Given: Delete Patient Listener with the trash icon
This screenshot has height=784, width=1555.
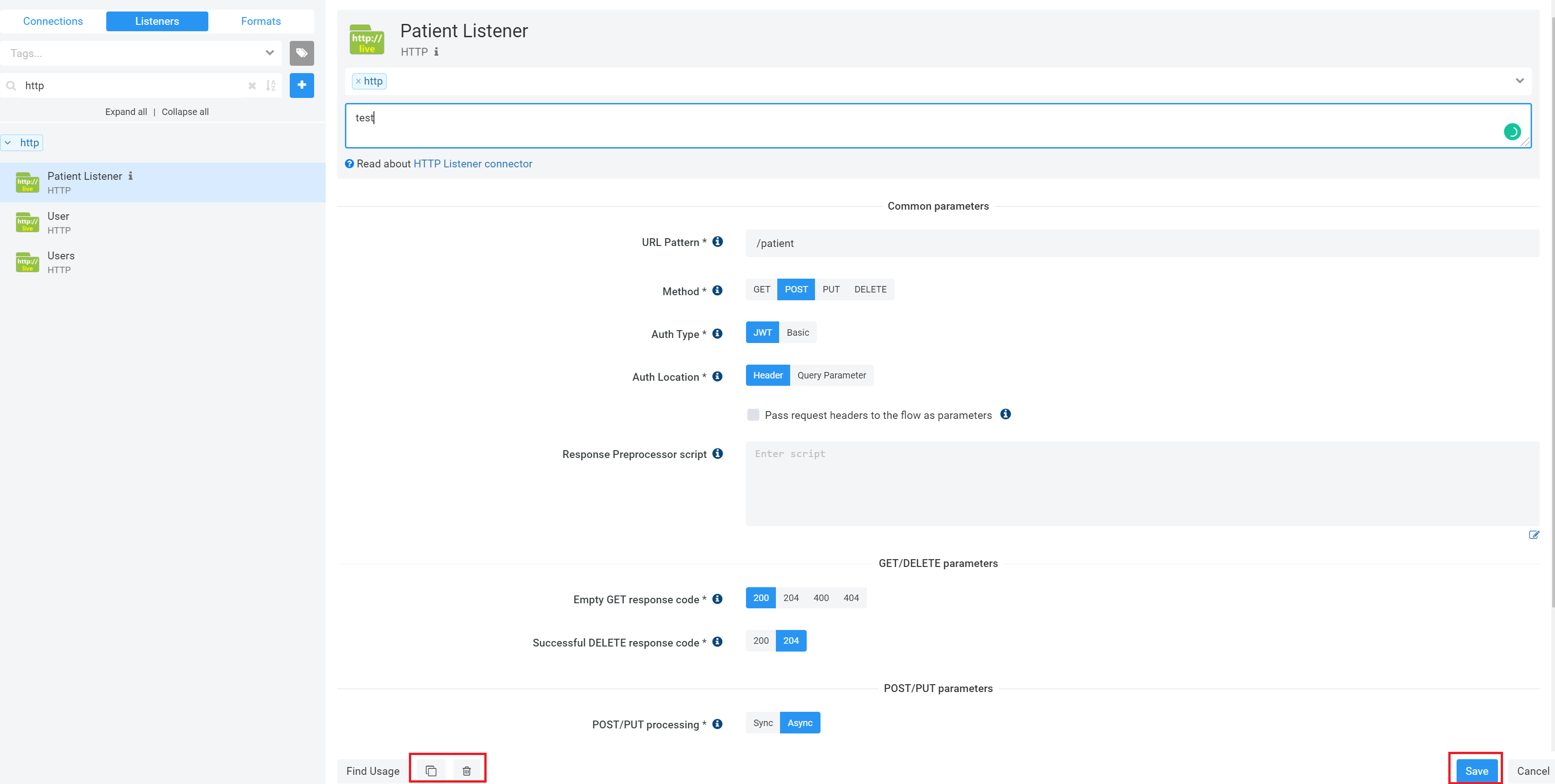Looking at the screenshot, I should pyautogui.click(x=467, y=770).
